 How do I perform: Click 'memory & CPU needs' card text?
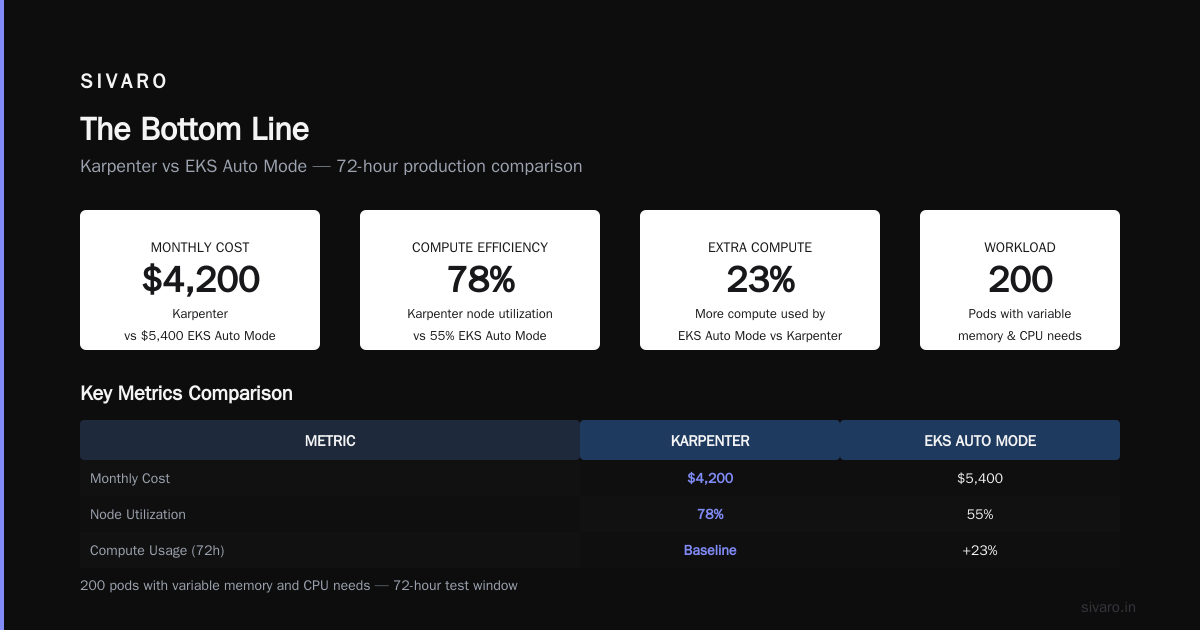(x=1020, y=336)
